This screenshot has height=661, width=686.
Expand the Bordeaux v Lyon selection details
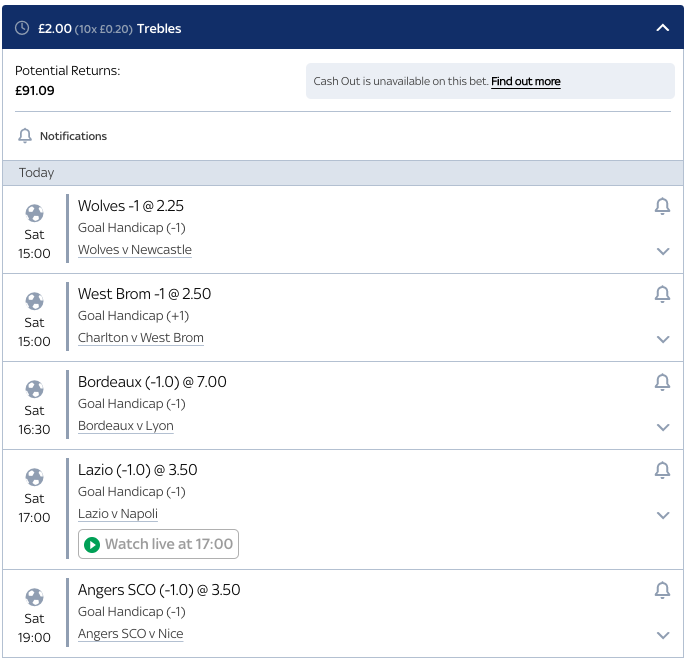pyautogui.click(x=663, y=427)
